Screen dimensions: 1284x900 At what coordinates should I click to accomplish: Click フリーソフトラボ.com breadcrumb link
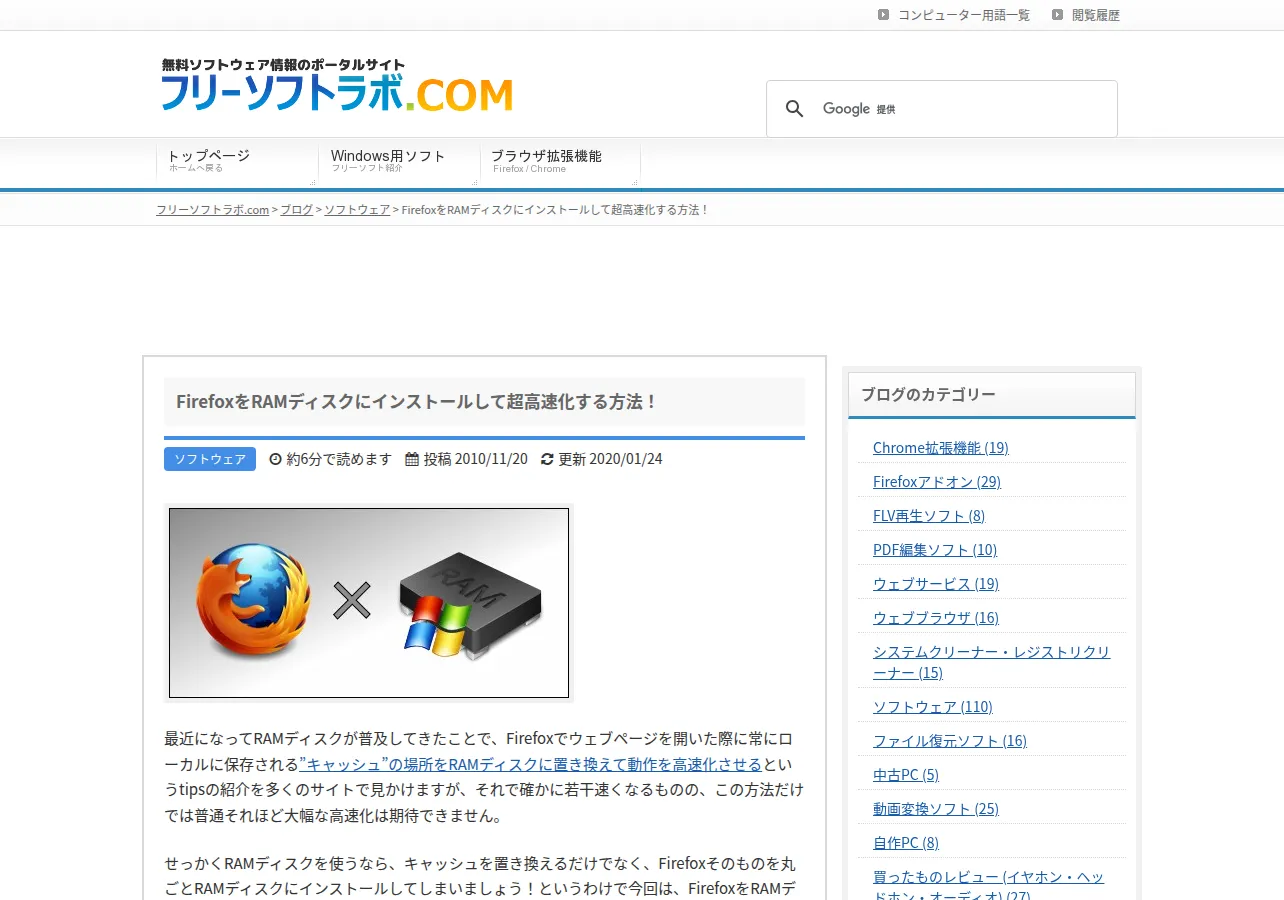[213, 210]
